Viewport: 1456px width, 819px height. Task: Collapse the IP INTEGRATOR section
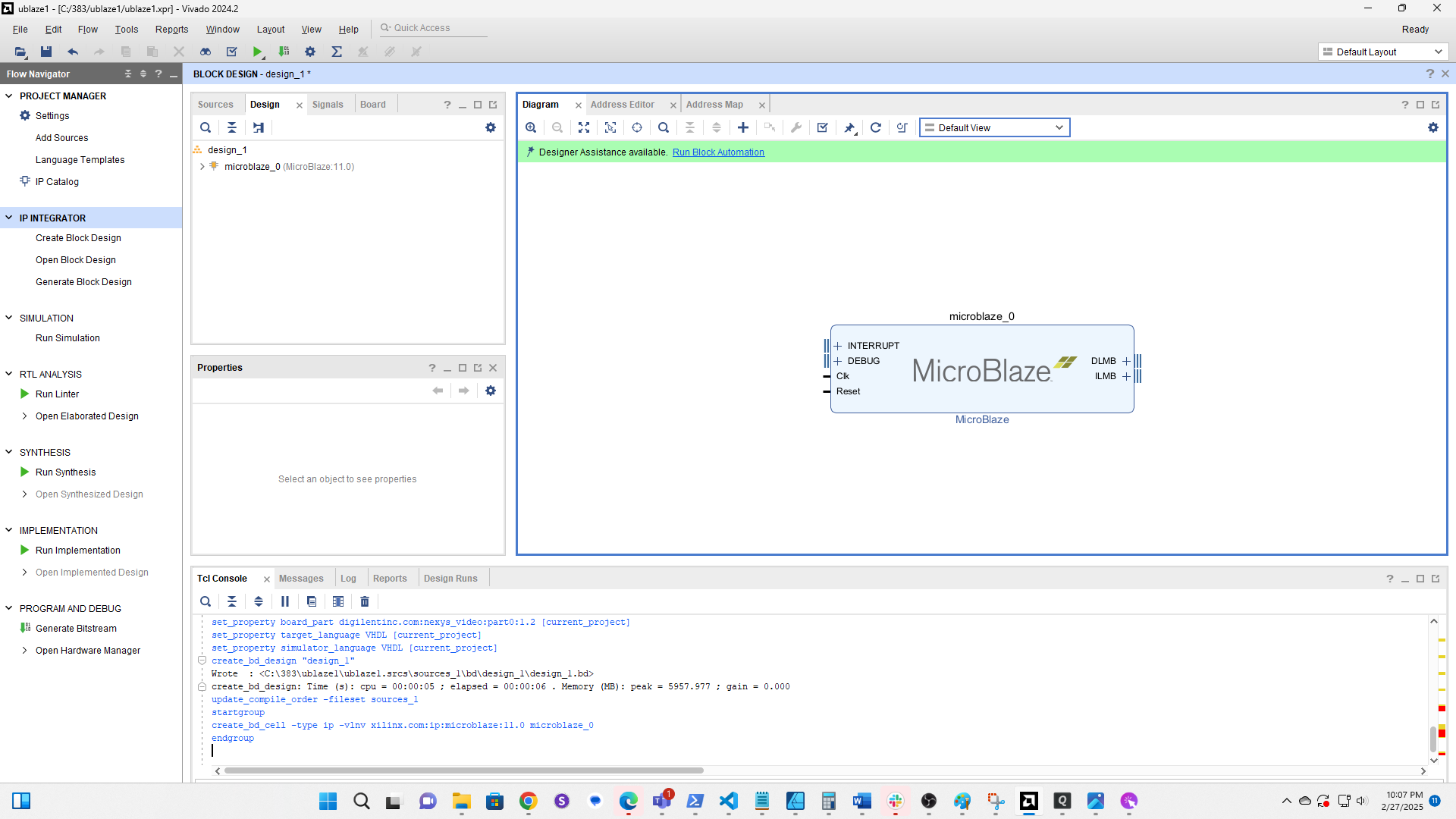(x=8, y=218)
